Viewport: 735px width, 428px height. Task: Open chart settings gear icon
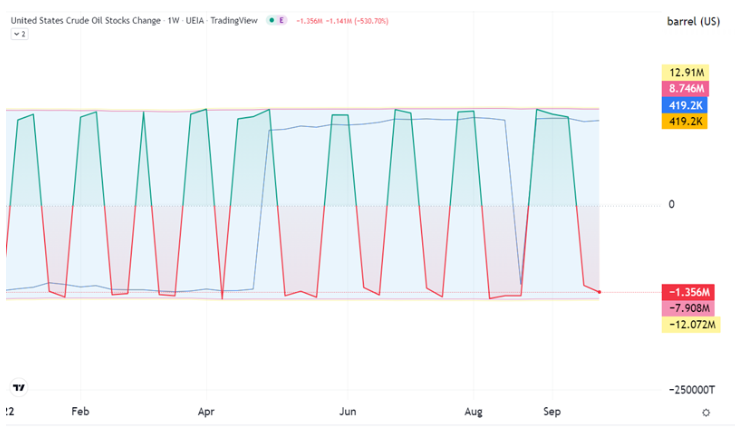pyautogui.click(x=706, y=413)
